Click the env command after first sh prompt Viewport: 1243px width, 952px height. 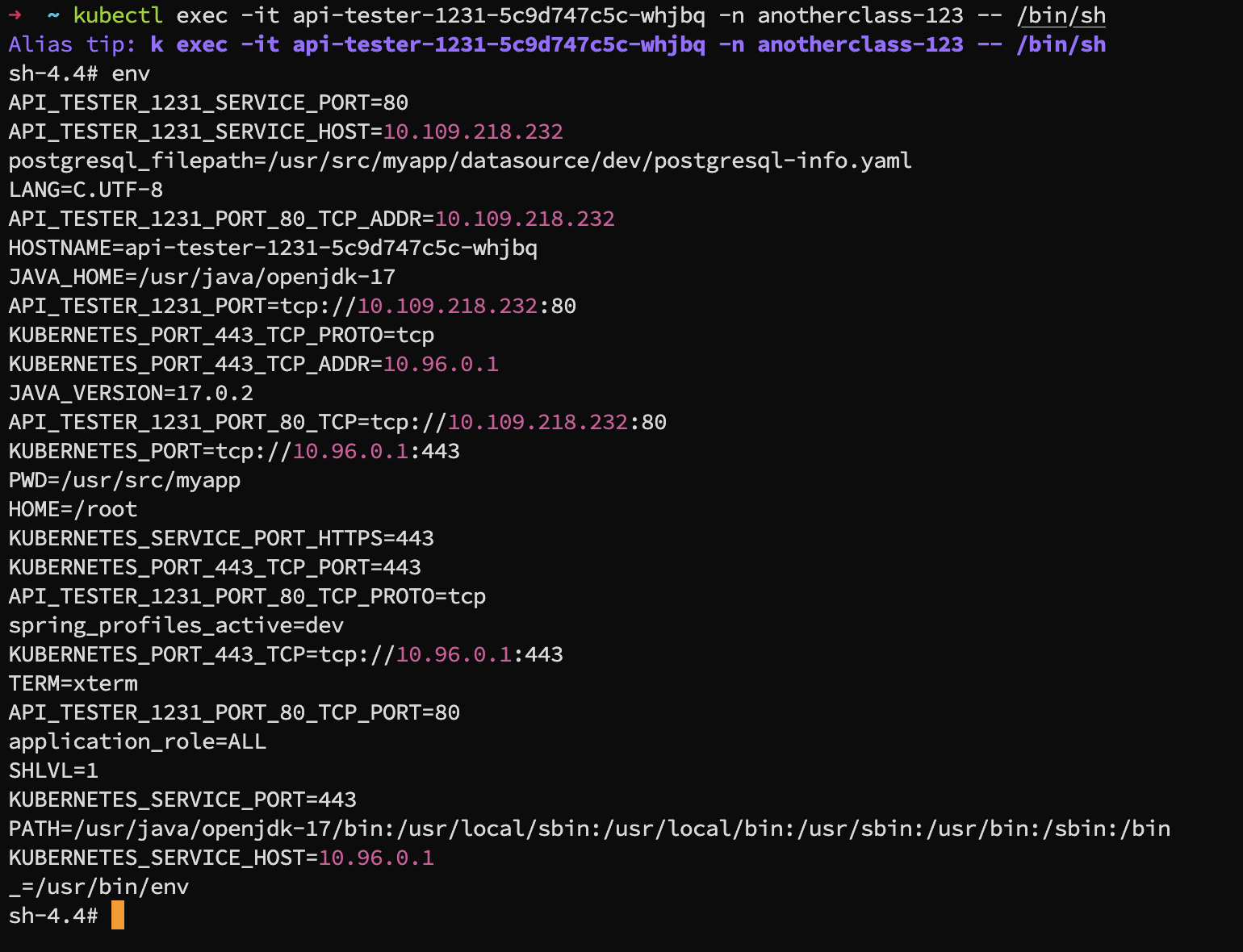tap(131, 73)
